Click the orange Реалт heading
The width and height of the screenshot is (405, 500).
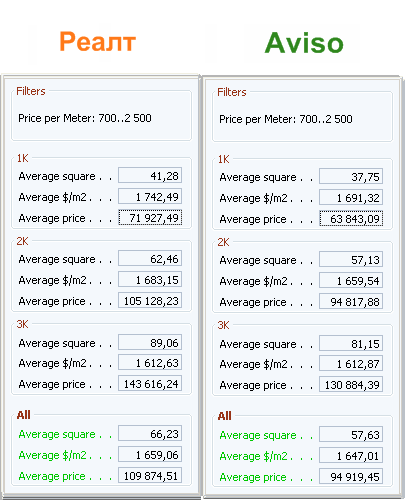(x=98, y=41)
